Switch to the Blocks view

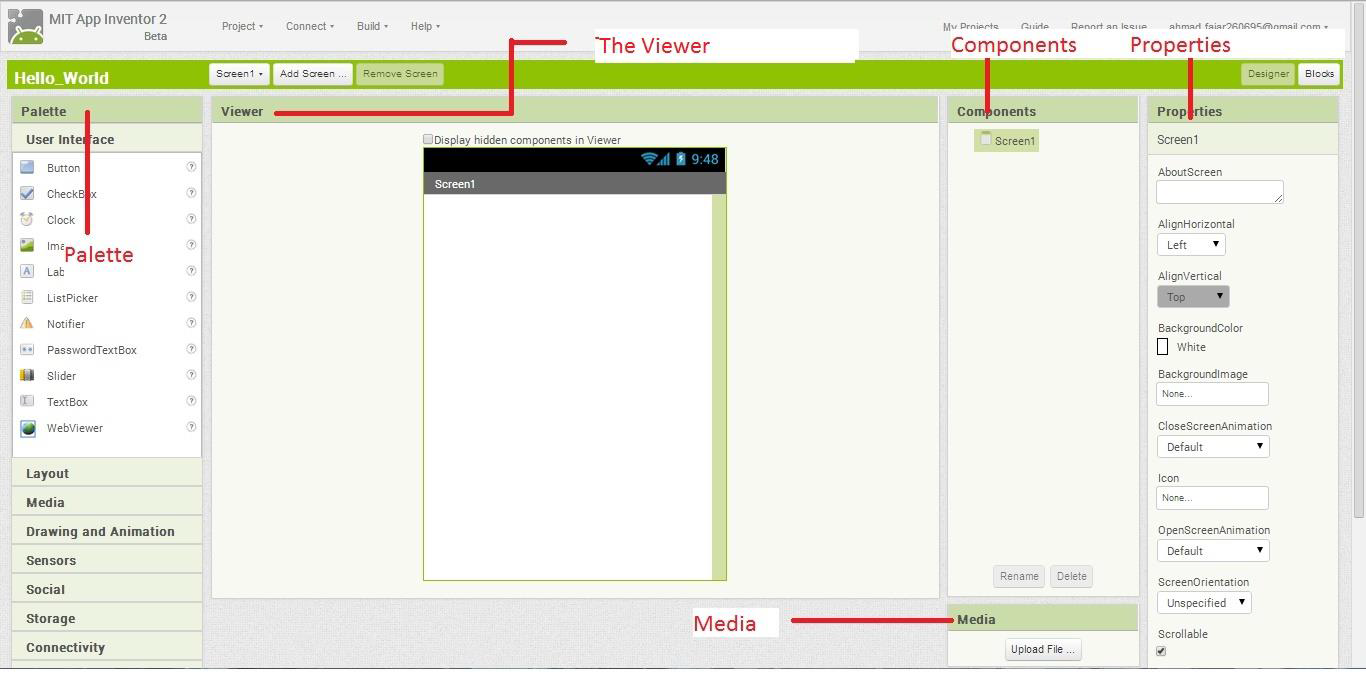[x=1318, y=73]
